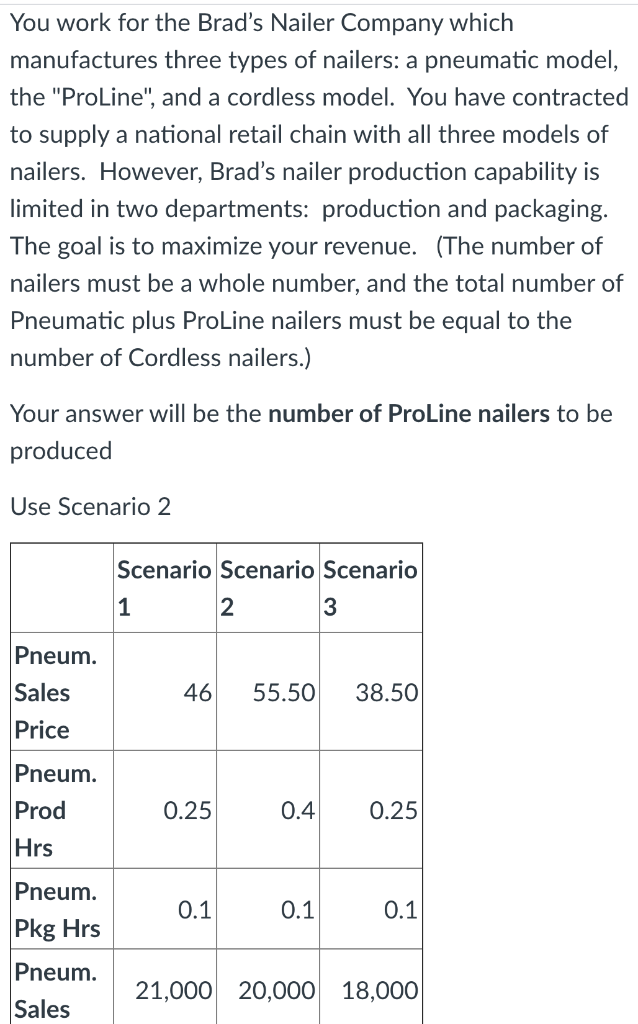Click the bold text 'number of ProLine nailers'
The image size is (638, 1024).
coord(409,413)
